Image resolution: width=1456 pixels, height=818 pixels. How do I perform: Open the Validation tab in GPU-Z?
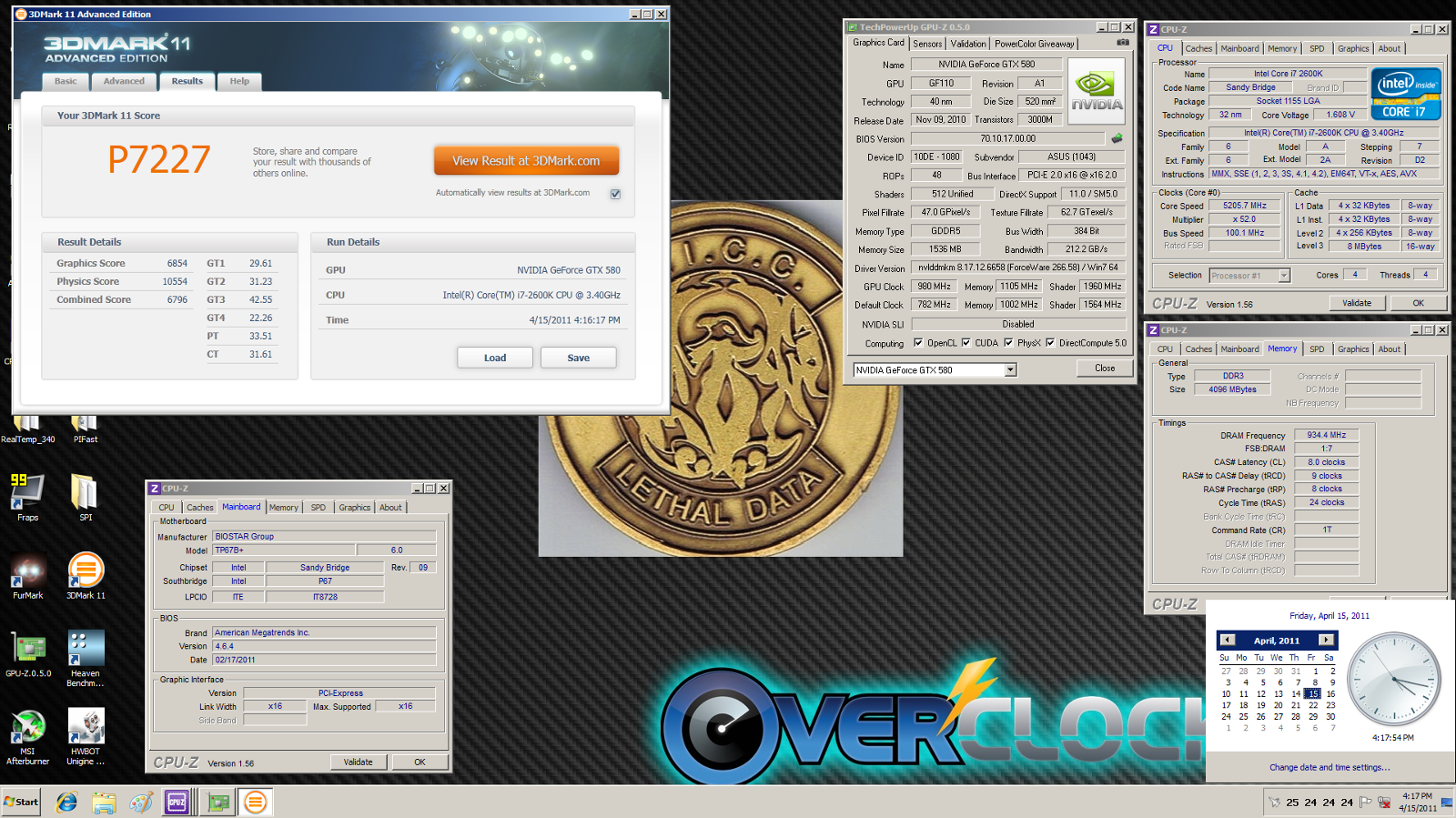(968, 44)
